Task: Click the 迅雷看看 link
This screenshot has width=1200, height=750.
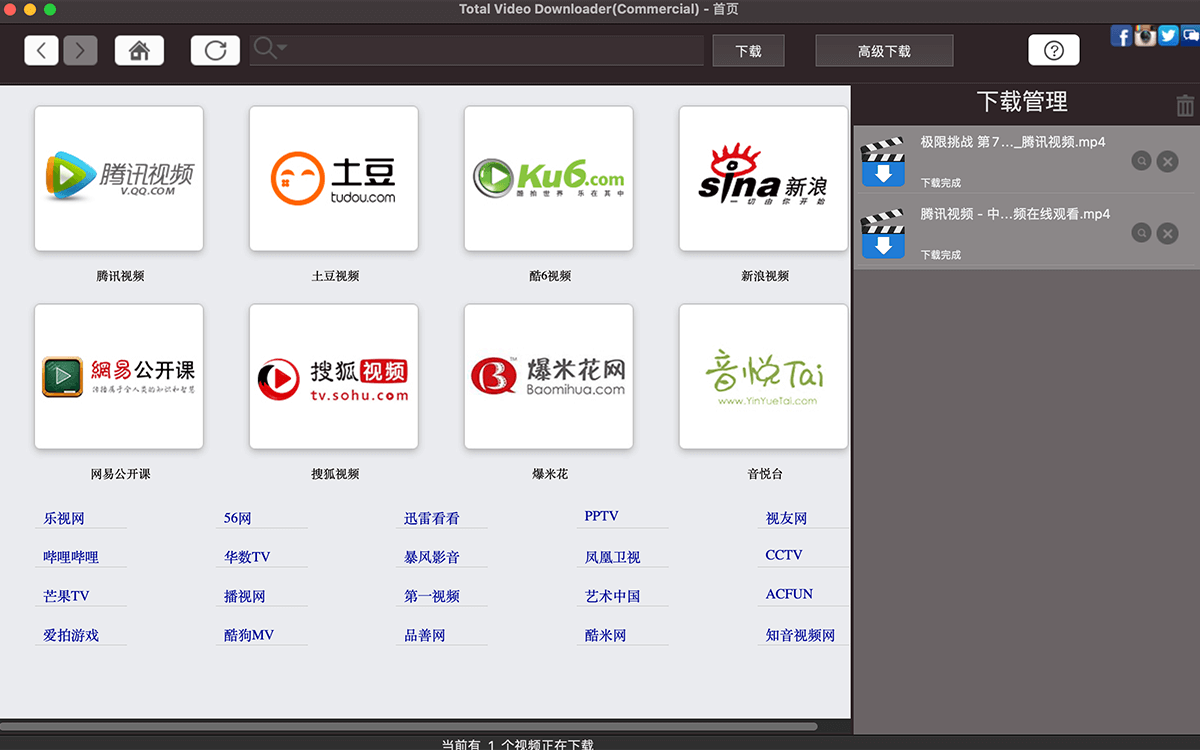Action: 432,518
